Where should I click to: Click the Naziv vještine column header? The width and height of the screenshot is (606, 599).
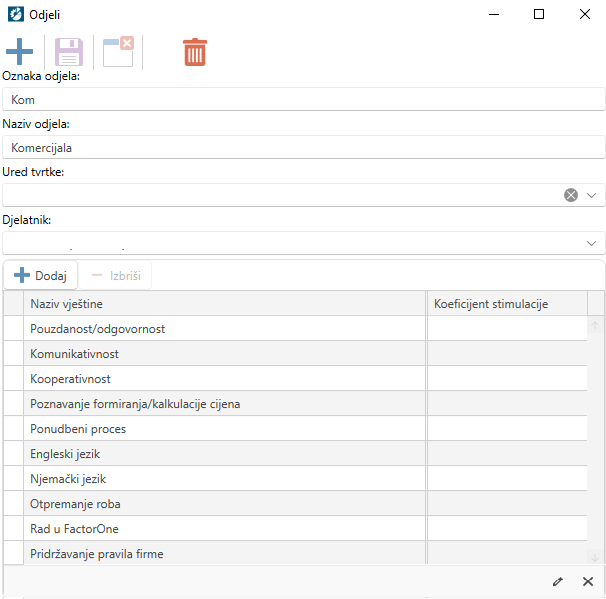(225, 304)
